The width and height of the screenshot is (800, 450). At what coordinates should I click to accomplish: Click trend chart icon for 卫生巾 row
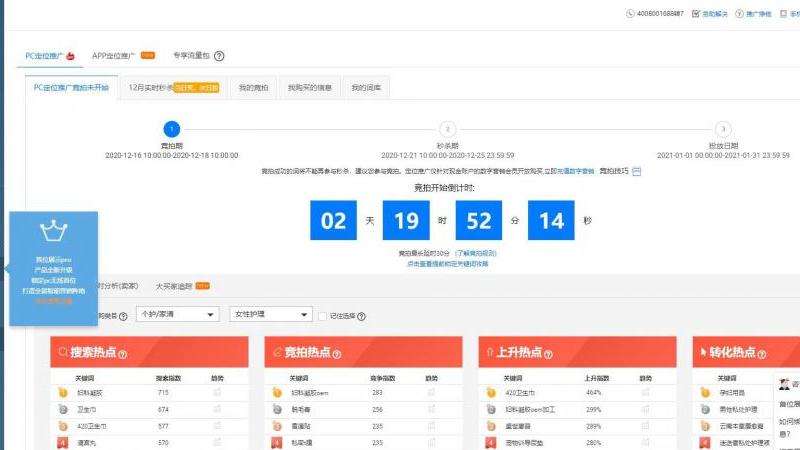tap(217, 409)
